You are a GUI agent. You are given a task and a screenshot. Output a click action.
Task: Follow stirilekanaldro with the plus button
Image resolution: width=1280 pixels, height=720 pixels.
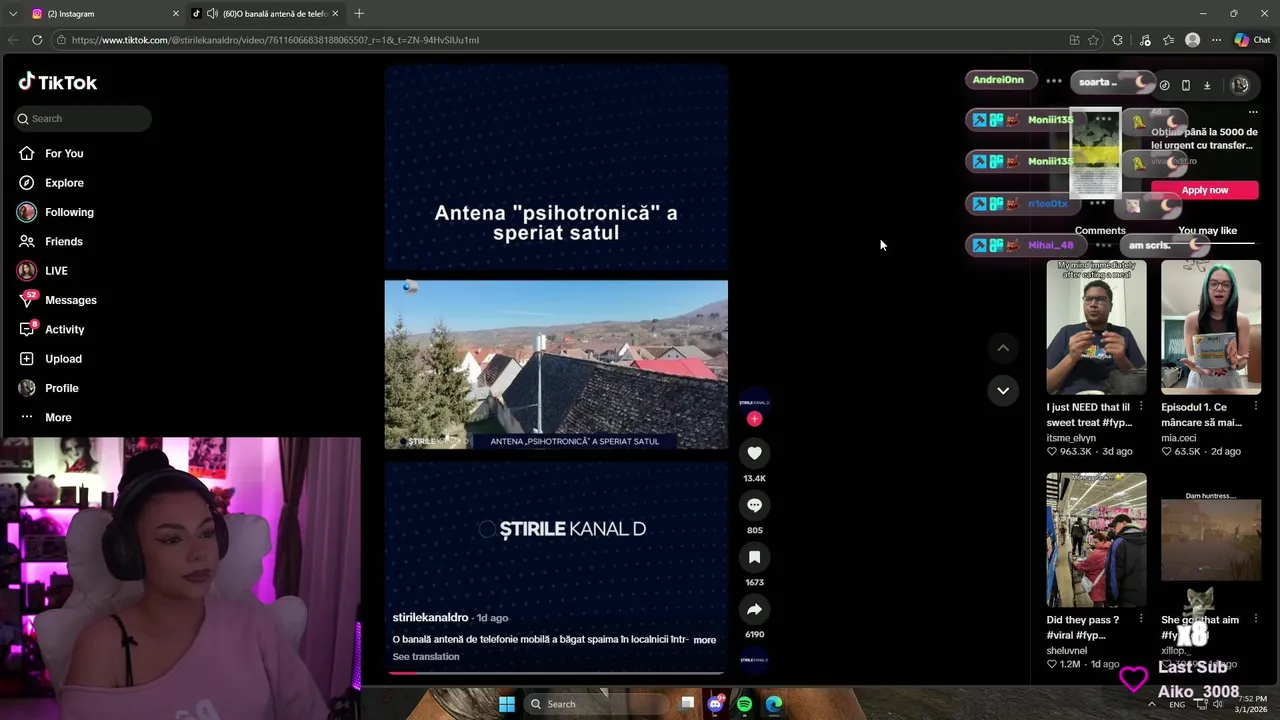pyautogui.click(x=754, y=419)
